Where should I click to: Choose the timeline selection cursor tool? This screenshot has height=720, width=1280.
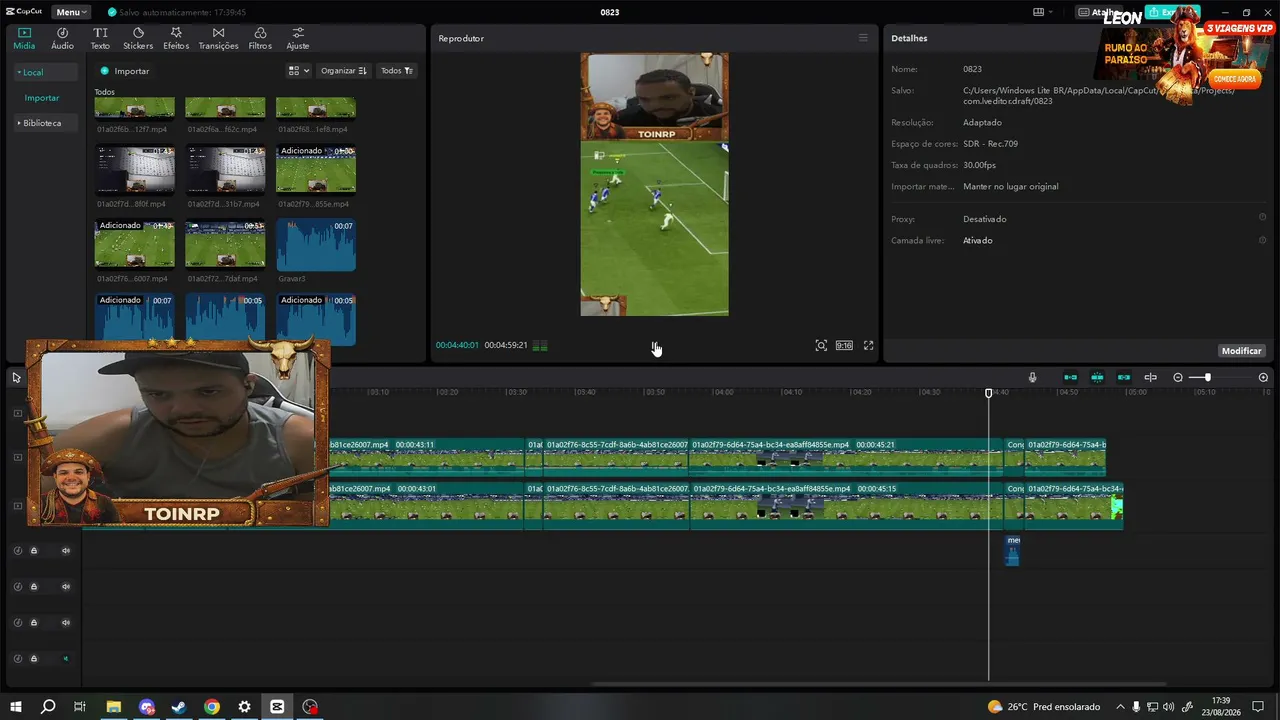coord(16,377)
